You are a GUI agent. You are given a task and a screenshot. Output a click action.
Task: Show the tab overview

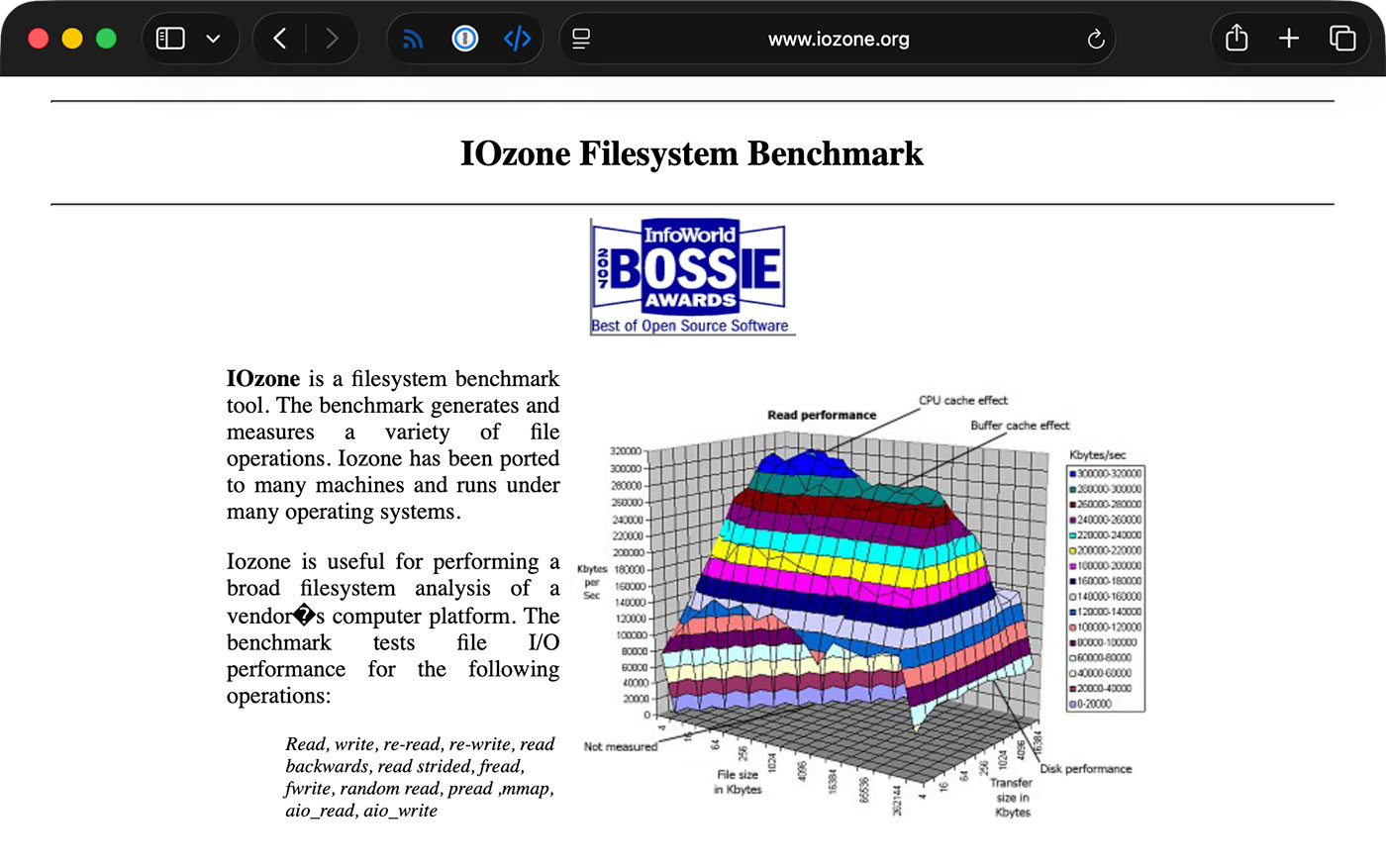tap(1342, 39)
